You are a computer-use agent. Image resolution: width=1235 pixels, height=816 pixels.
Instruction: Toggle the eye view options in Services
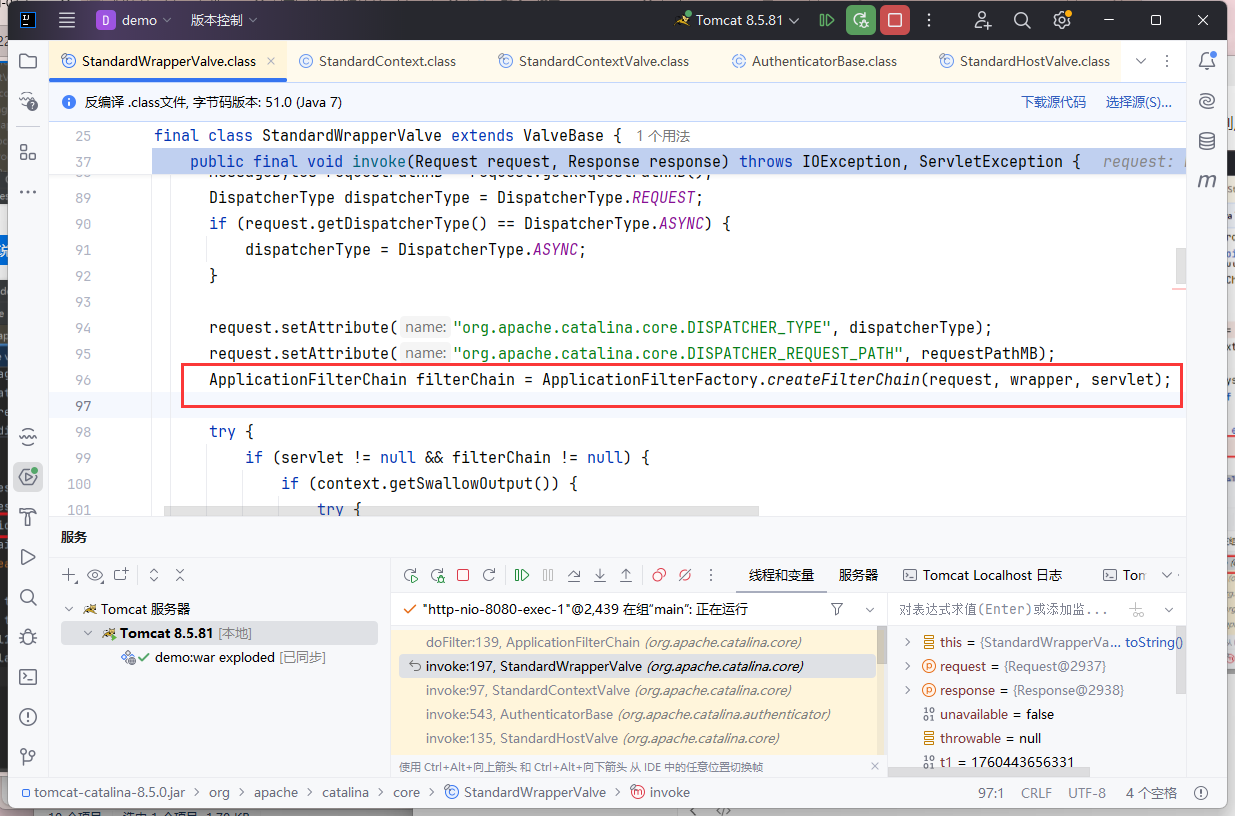point(95,575)
